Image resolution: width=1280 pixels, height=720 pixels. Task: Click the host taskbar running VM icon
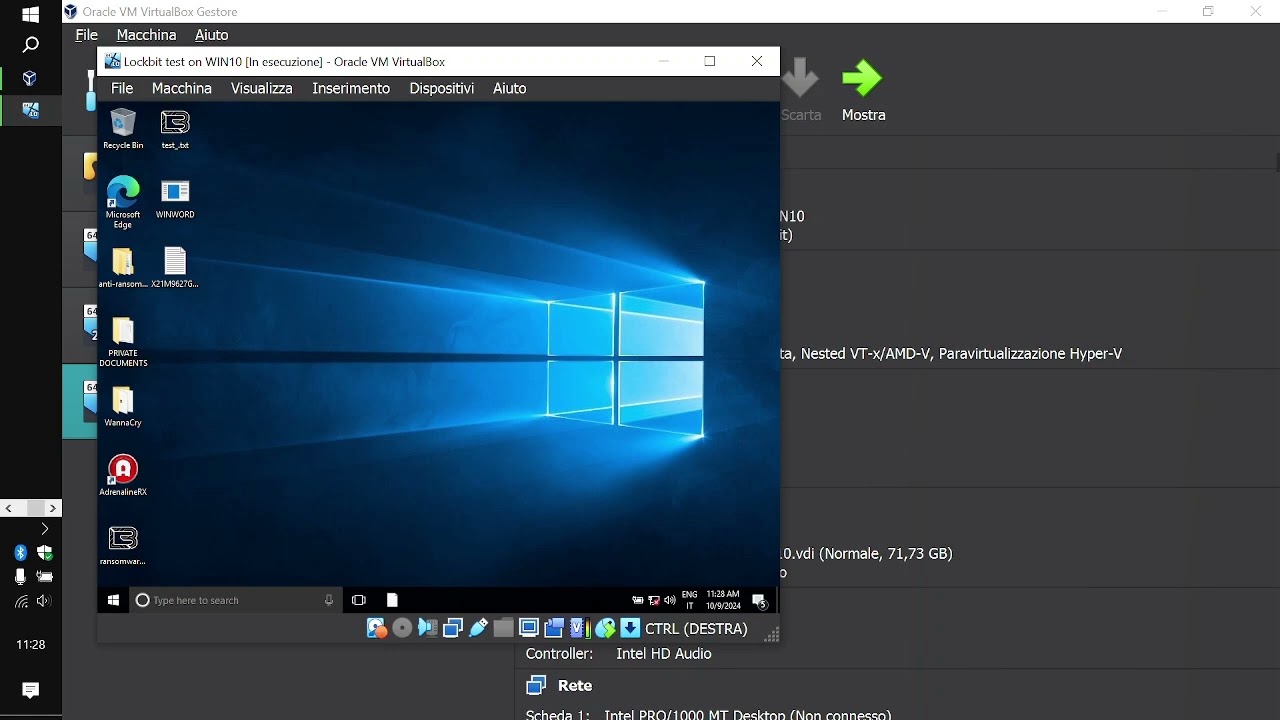[31, 110]
